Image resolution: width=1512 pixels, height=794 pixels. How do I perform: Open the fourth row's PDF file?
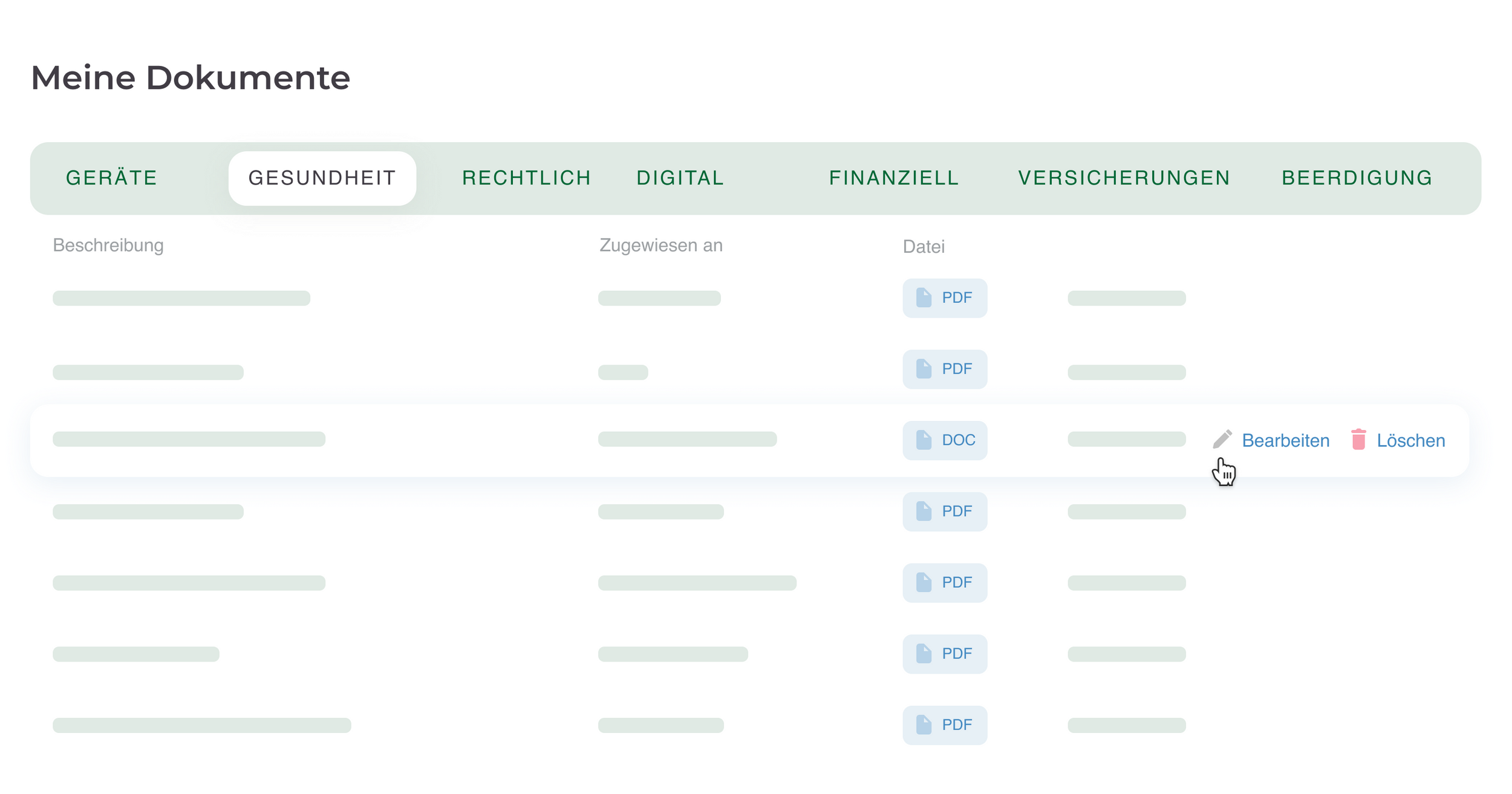(945, 512)
